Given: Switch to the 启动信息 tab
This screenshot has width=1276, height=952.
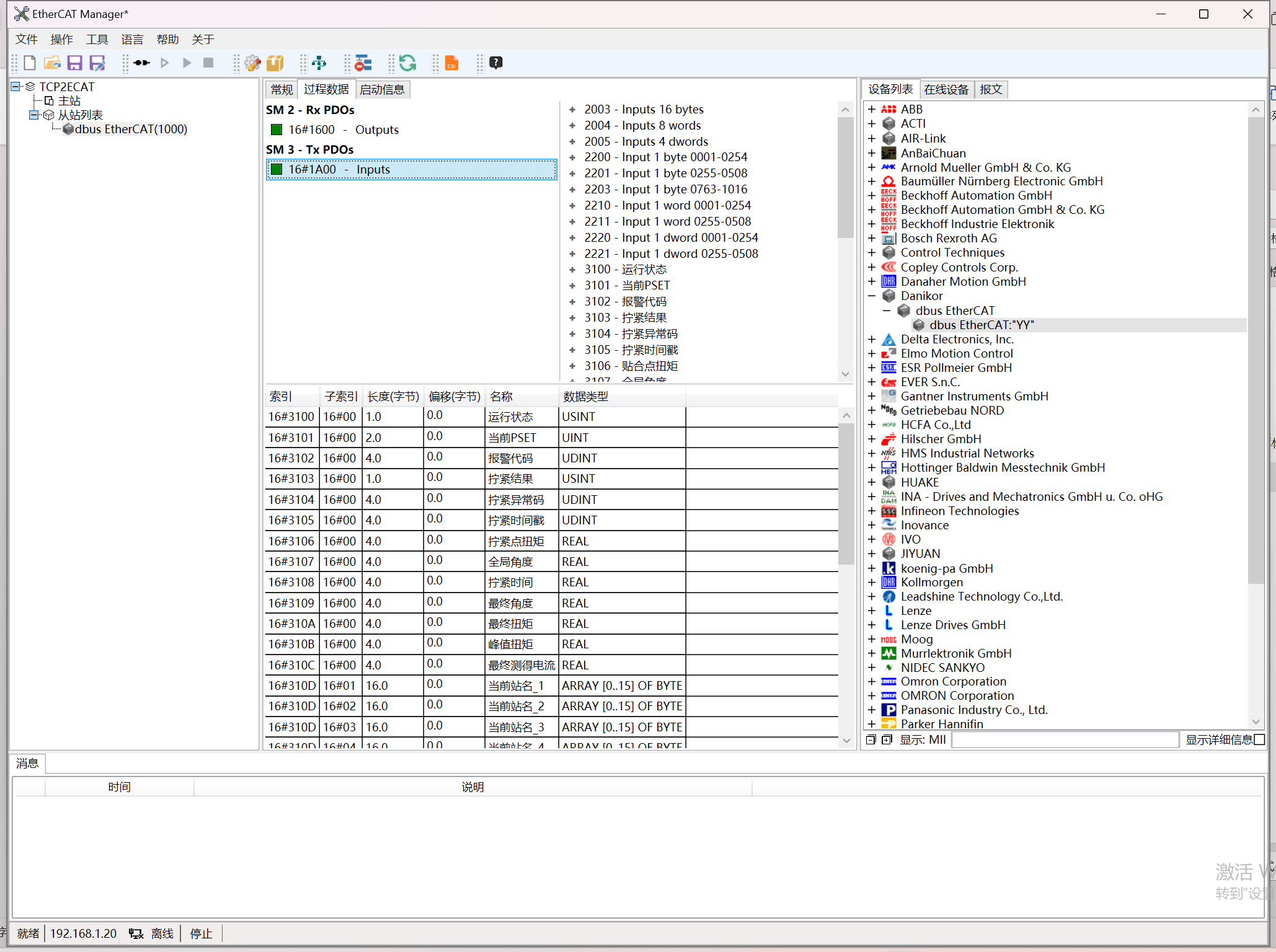Looking at the screenshot, I should point(382,90).
